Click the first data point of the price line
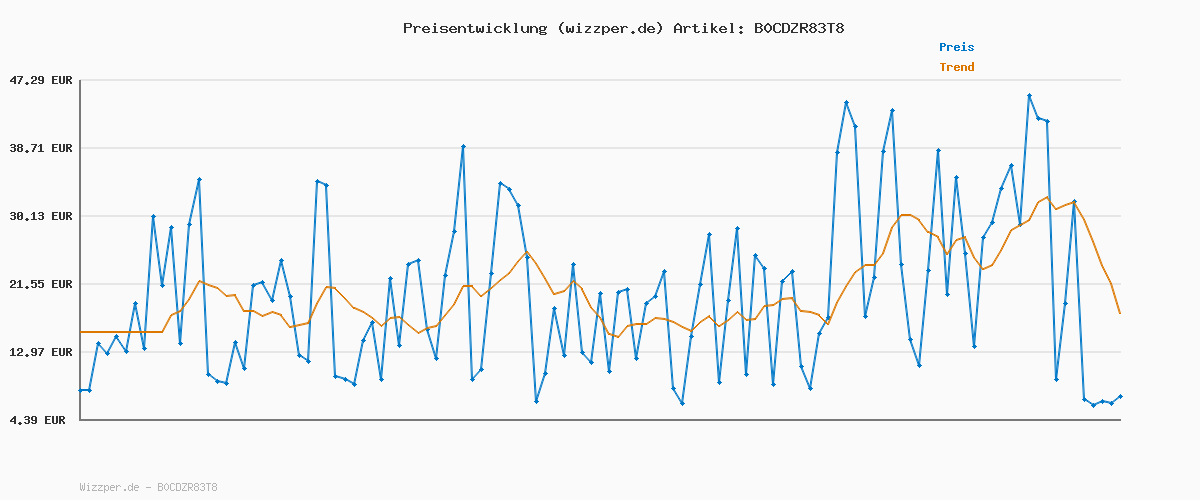Viewport: 1200px width, 500px height. pyautogui.click(x=81, y=390)
